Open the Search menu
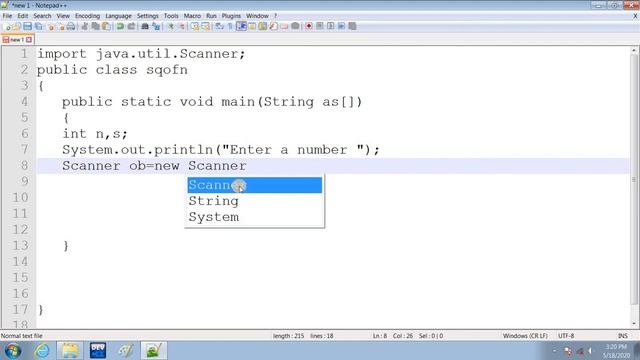 pos(42,16)
